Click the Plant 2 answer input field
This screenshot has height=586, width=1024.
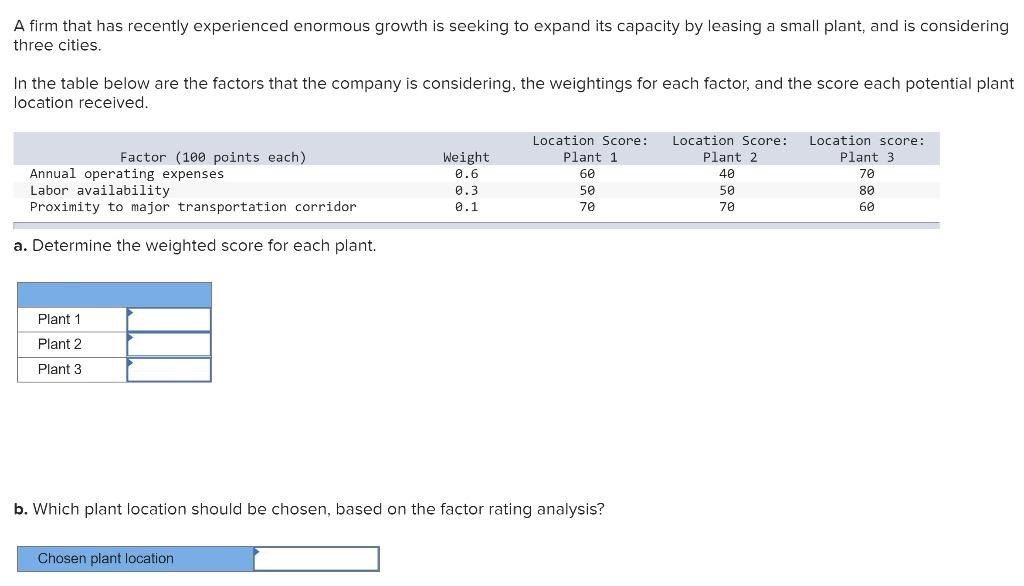[x=168, y=343]
